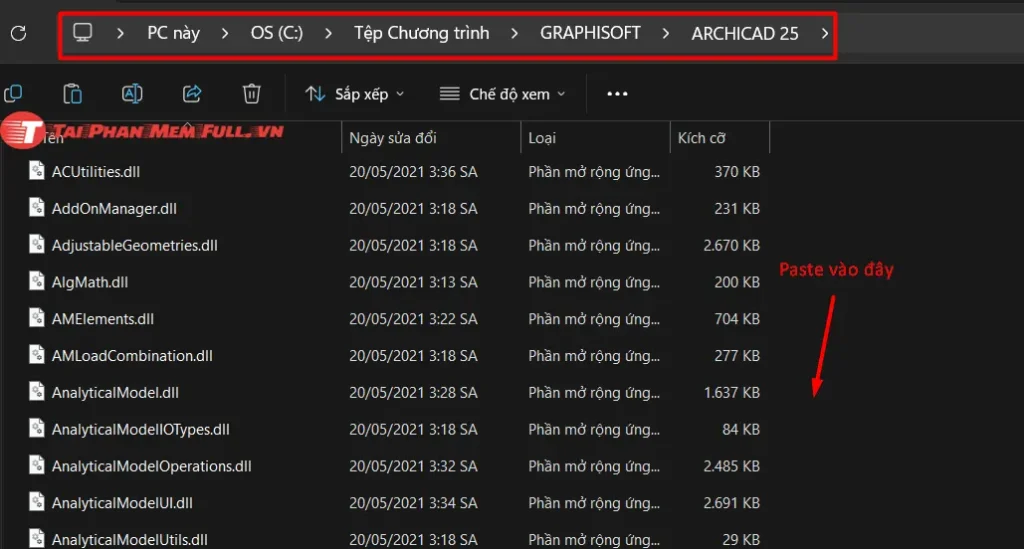
Task: Expand chevron after the computer icon
Action: (x=120, y=33)
